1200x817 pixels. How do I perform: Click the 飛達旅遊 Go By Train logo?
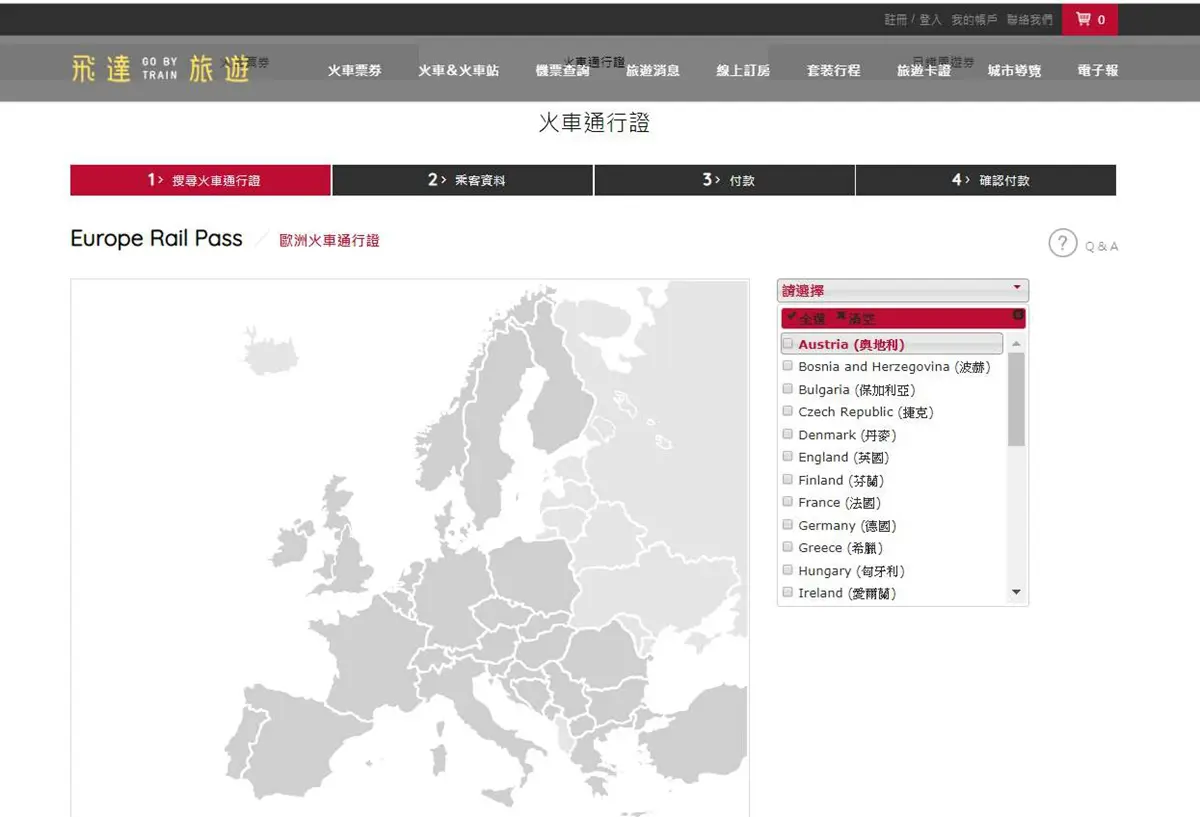160,69
